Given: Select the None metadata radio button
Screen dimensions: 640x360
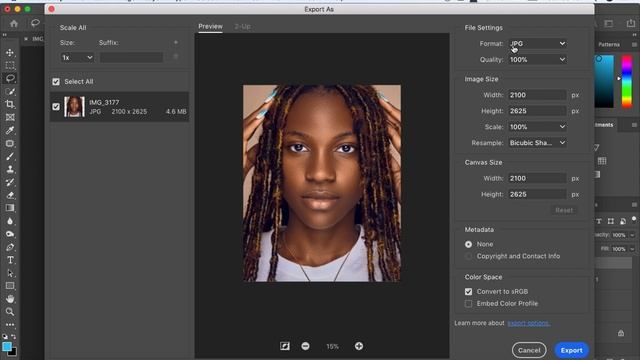Looking at the screenshot, I should tap(468, 244).
